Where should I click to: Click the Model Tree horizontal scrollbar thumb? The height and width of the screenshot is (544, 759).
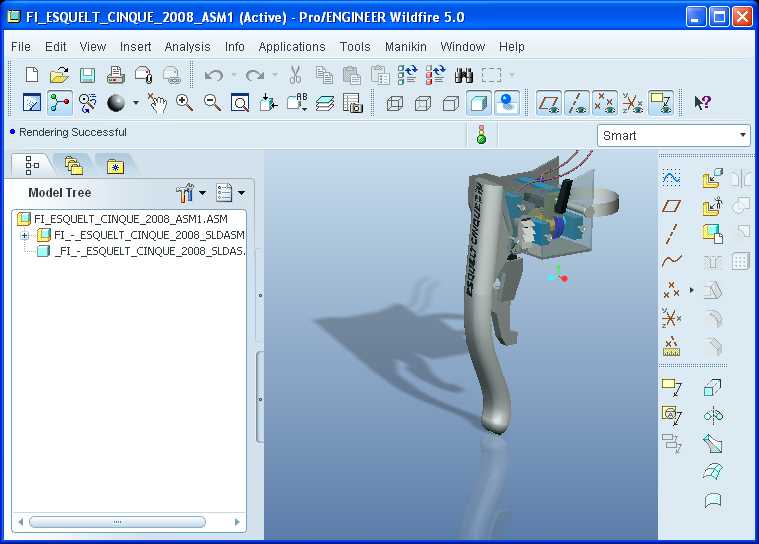click(117, 522)
